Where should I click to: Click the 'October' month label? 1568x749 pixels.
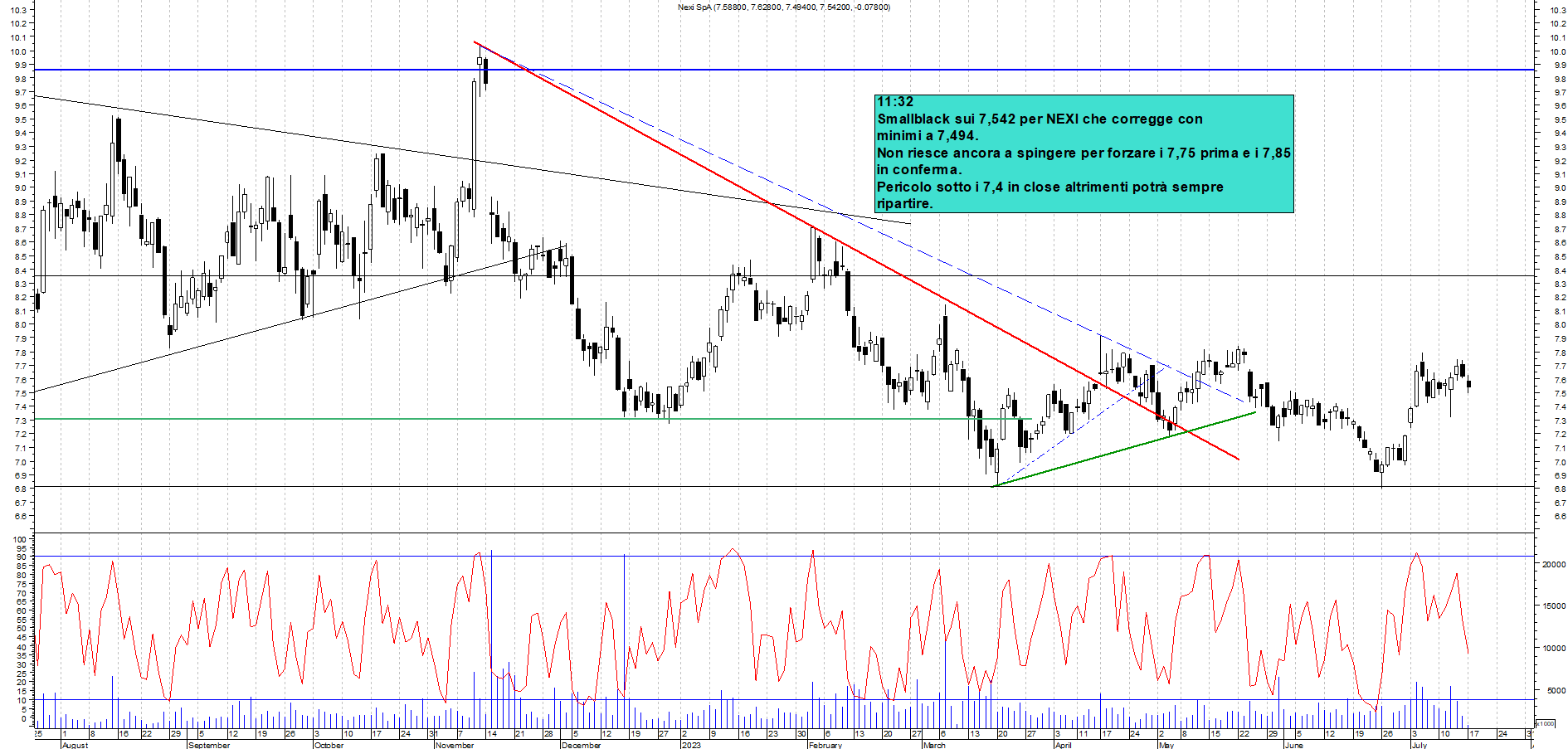click(x=329, y=745)
